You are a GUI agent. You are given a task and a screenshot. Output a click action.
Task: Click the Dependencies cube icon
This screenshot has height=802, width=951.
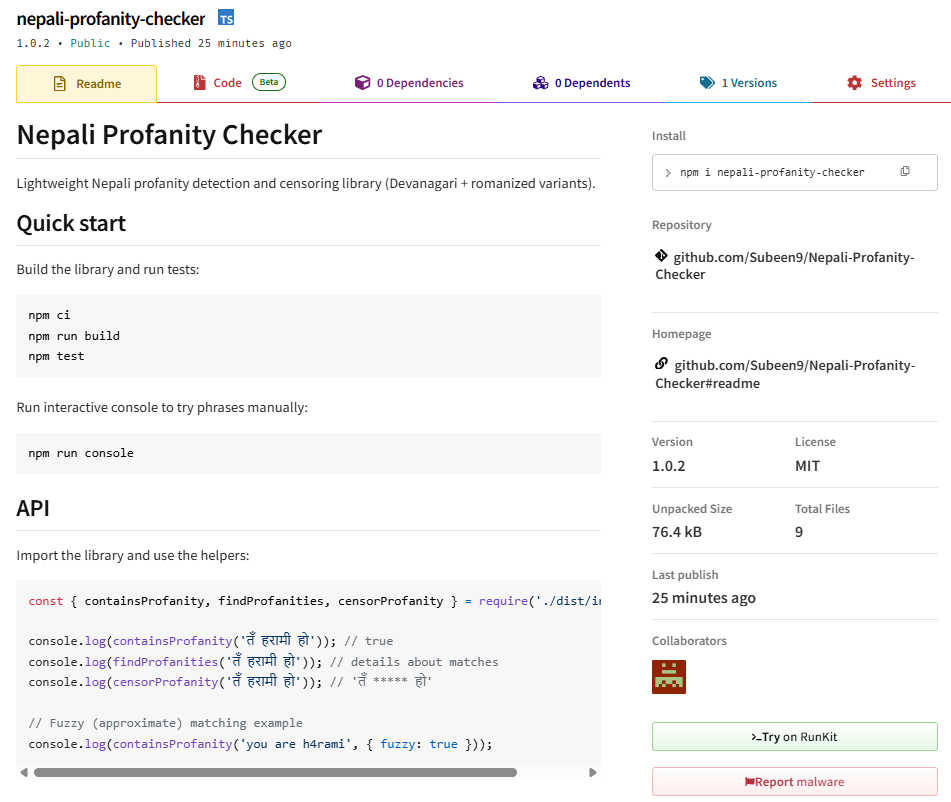coord(362,83)
